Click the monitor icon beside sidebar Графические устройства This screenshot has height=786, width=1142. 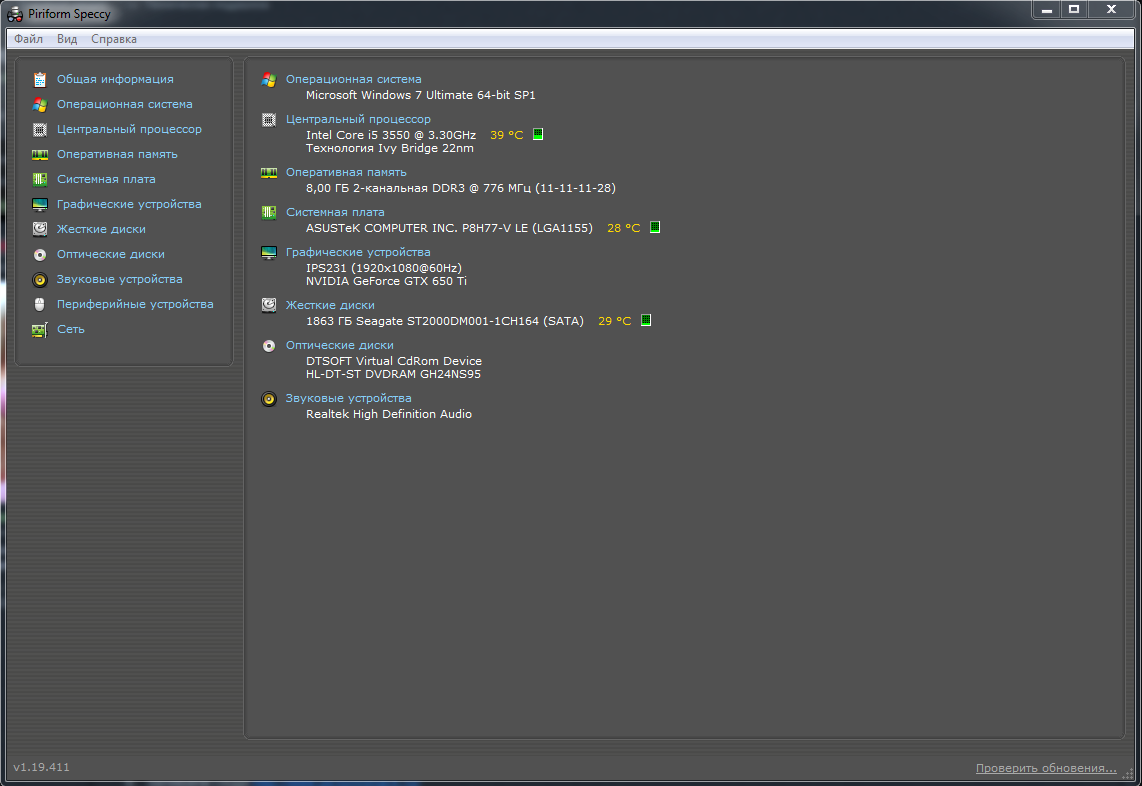click(40, 205)
